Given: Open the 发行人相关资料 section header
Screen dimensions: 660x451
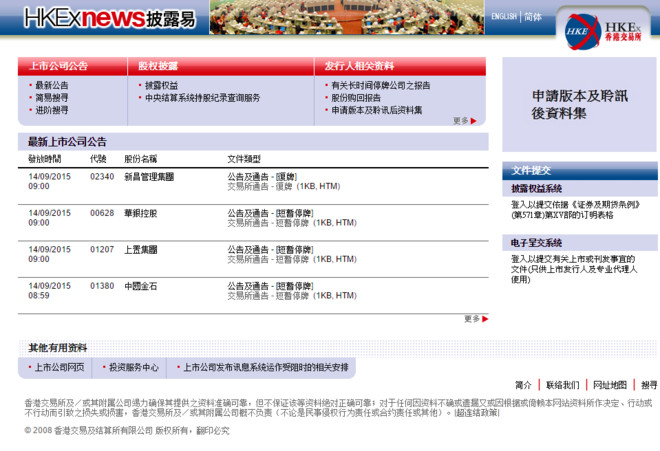Looking at the screenshot, I should coord(359,66).
